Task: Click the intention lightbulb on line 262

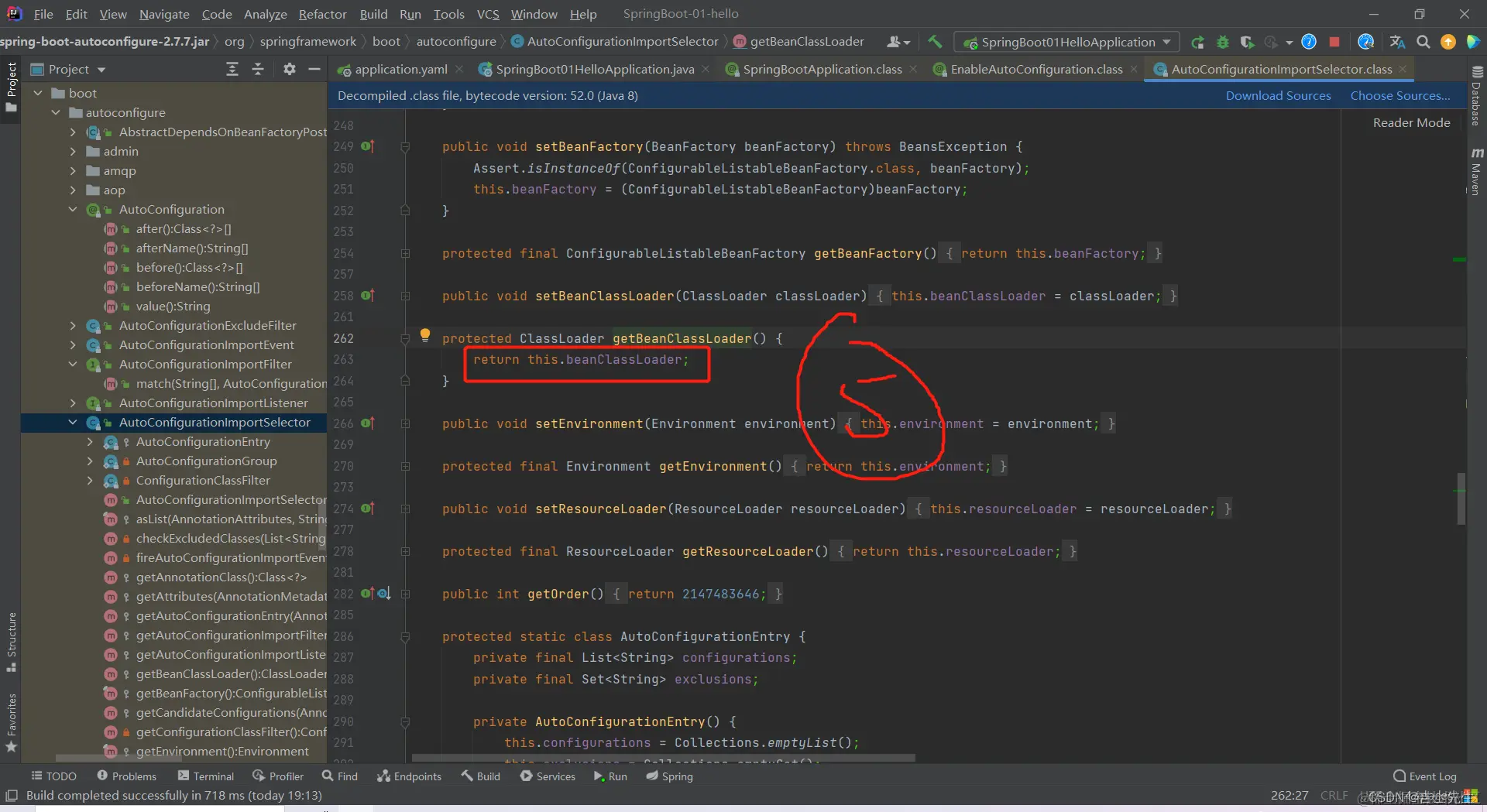Action: point(424,335)
